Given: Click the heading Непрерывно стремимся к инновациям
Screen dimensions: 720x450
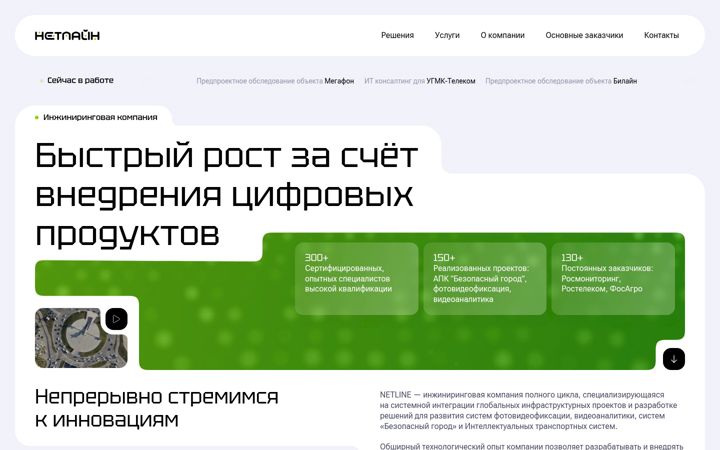Looking at the screenshot, I should coord(157,408).
